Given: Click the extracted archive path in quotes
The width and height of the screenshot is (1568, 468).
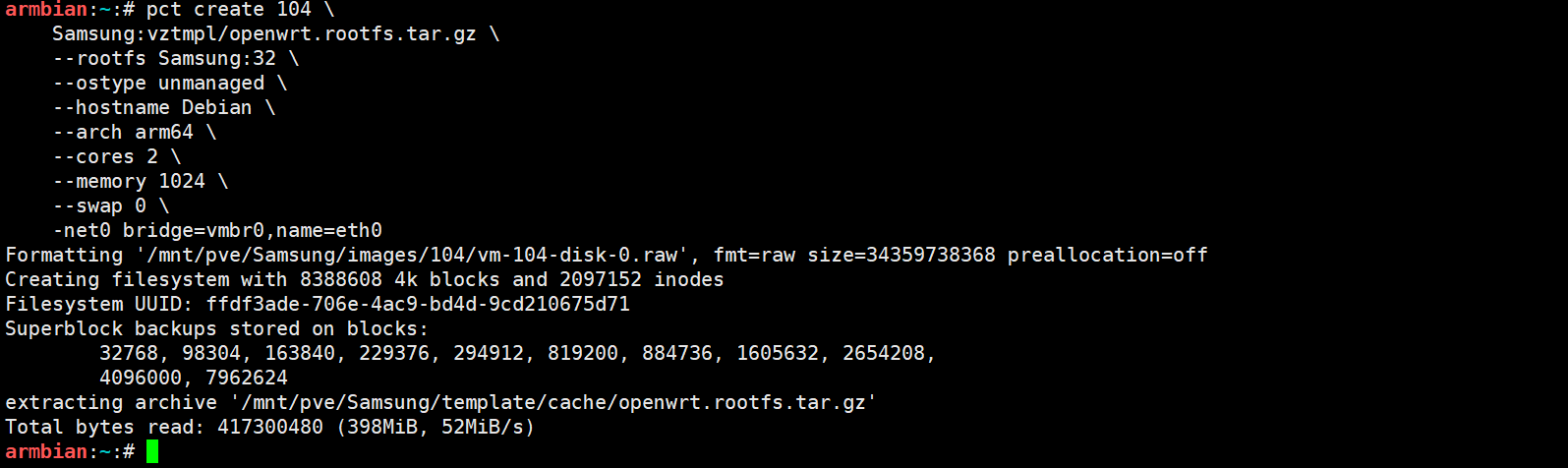Looking at the screenshot, I should (553, 403).
